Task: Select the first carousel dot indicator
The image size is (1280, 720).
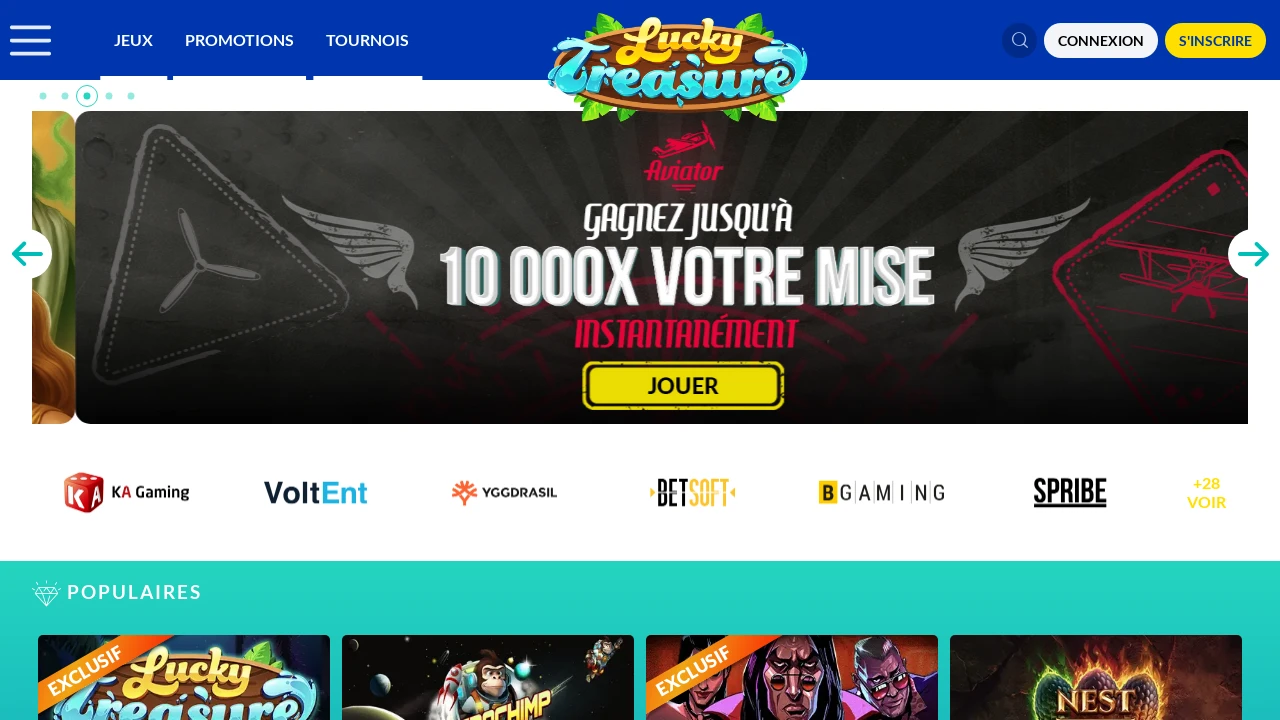Action: [43, 96]
